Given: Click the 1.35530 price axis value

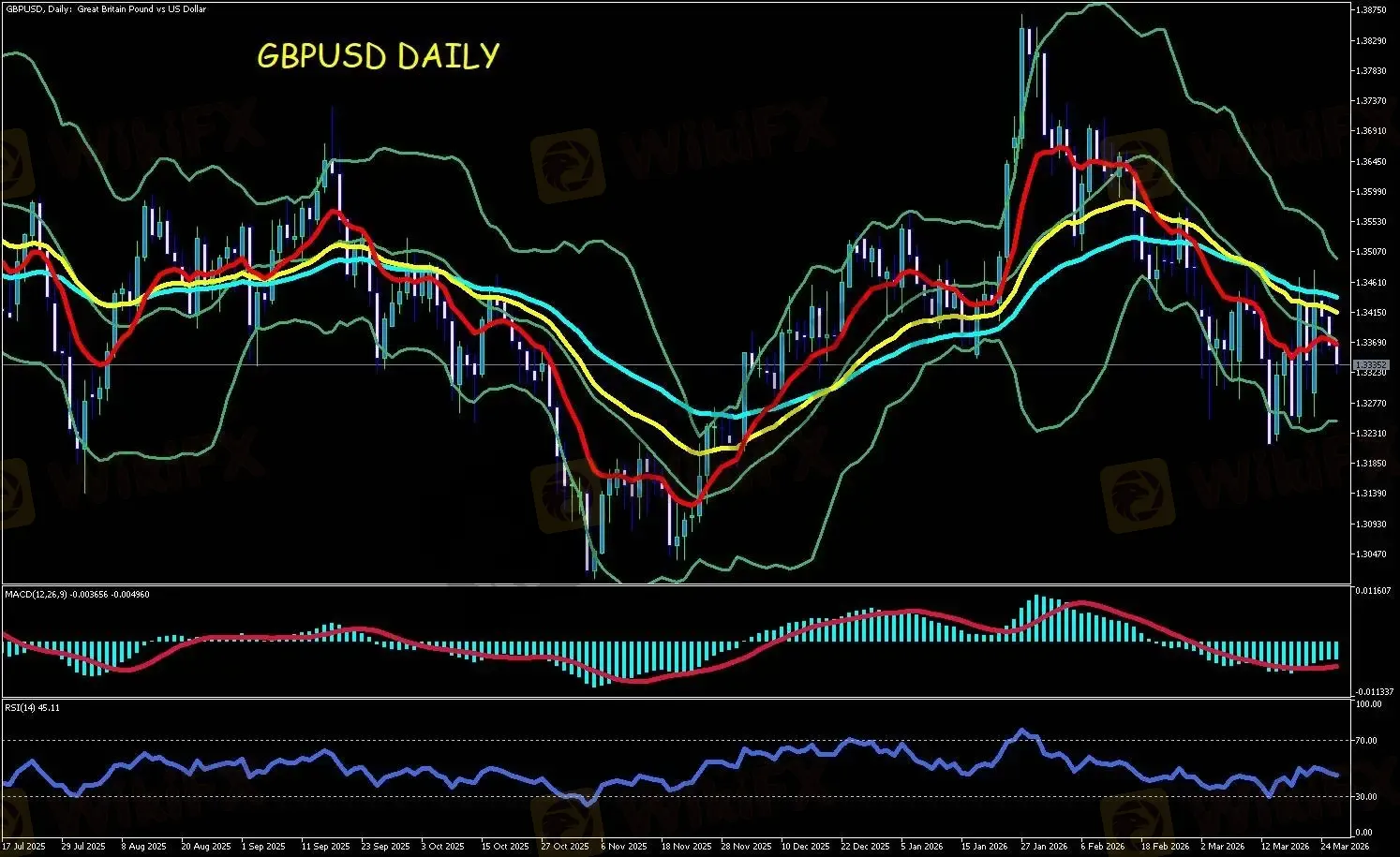Looking at the screenshot, I should pyautogui.click(x=1369, y=222).
